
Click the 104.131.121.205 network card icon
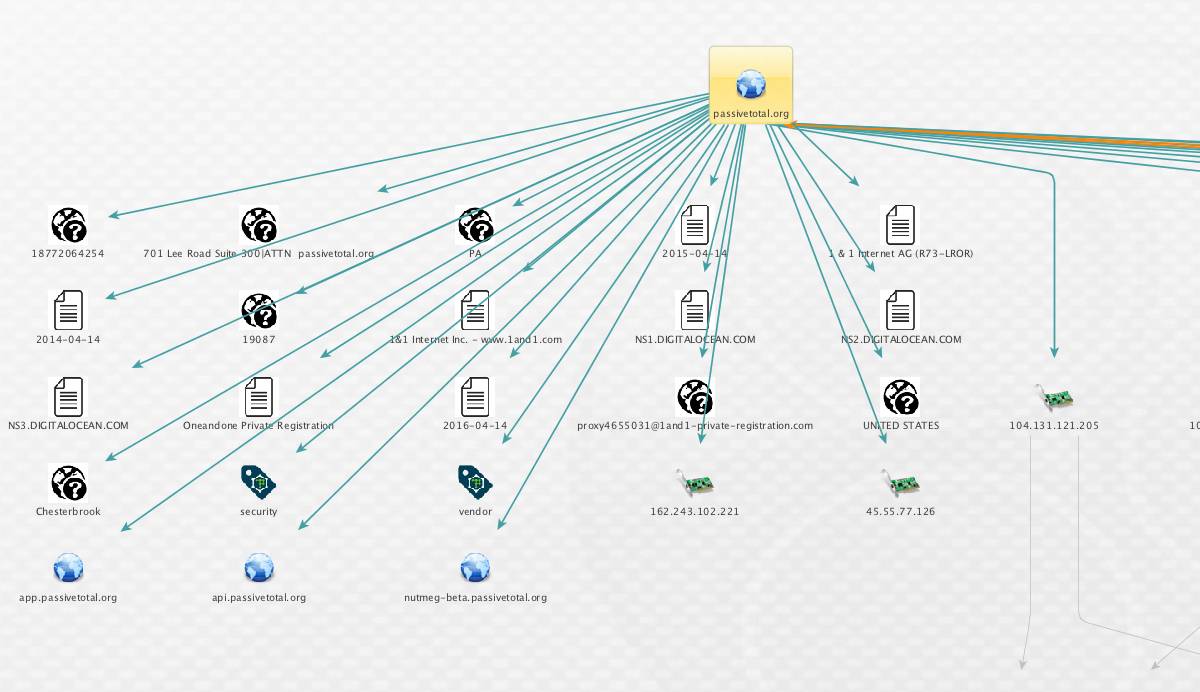pyautogui.click(x=1054, y=397)
